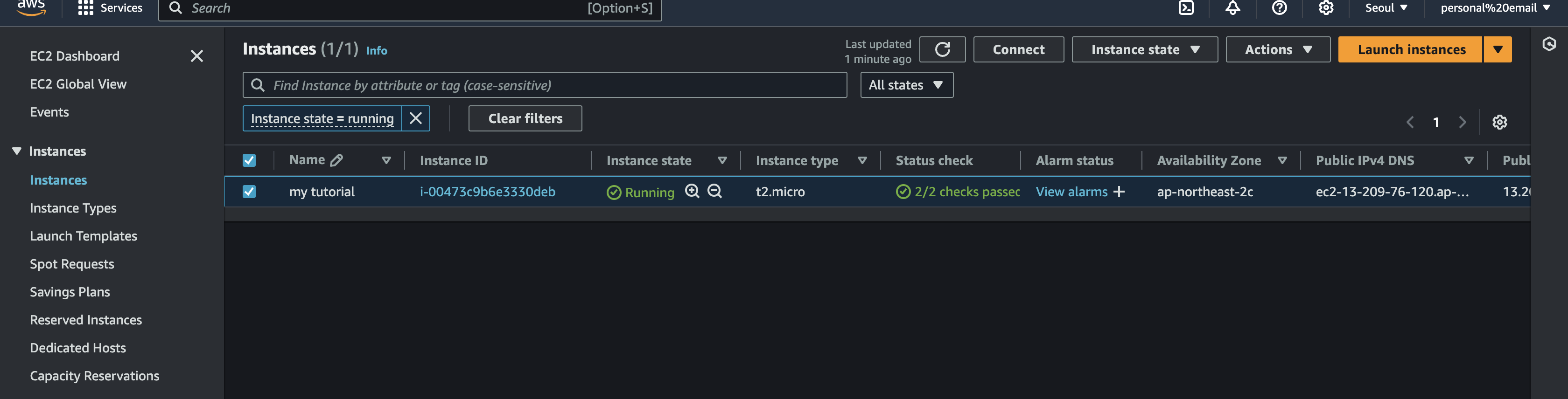Open the Info link beside Instances
This screenshot has width=1568, height=399.
(376, 50)
